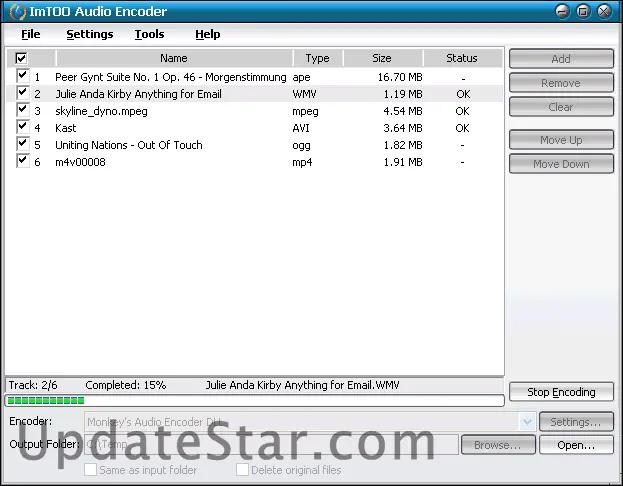Viewport: 623px width, 486px height.
Task: Uncheck the skyline_dyno.mpeg checkbox
Action: pos(23,110)
